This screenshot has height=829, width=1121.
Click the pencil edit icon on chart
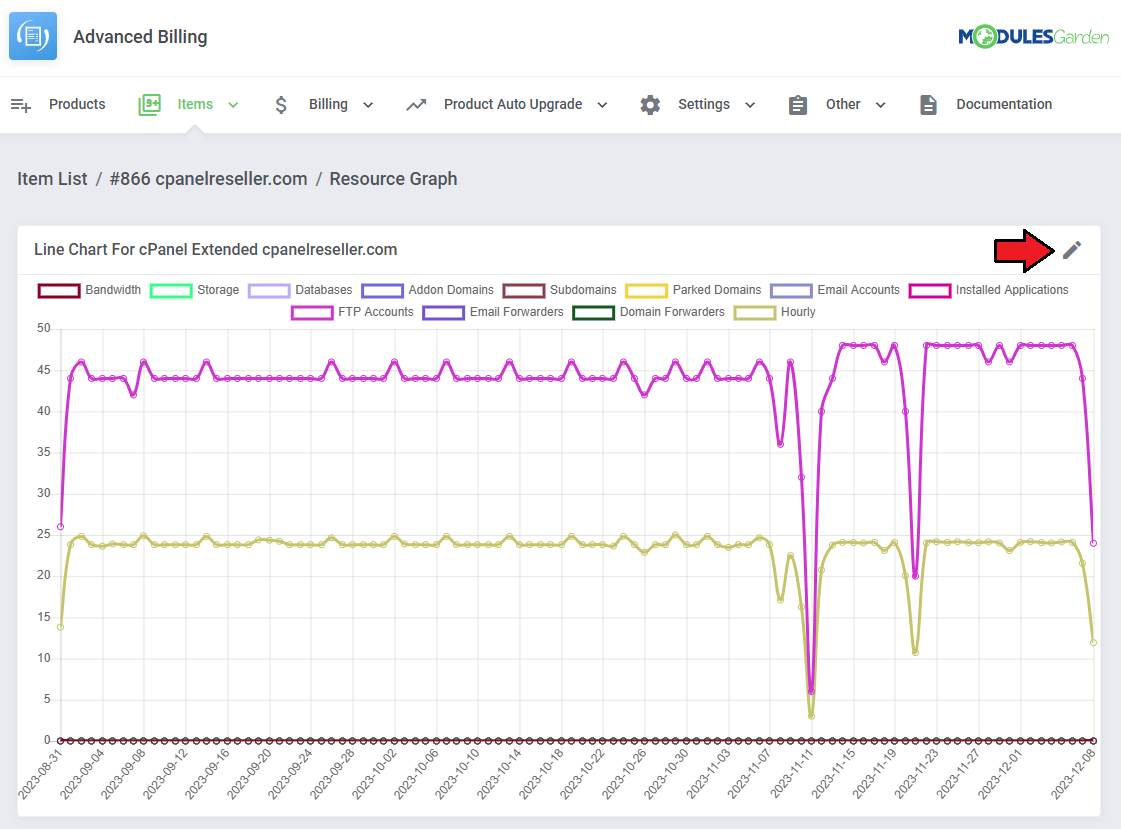(1072, 249)
